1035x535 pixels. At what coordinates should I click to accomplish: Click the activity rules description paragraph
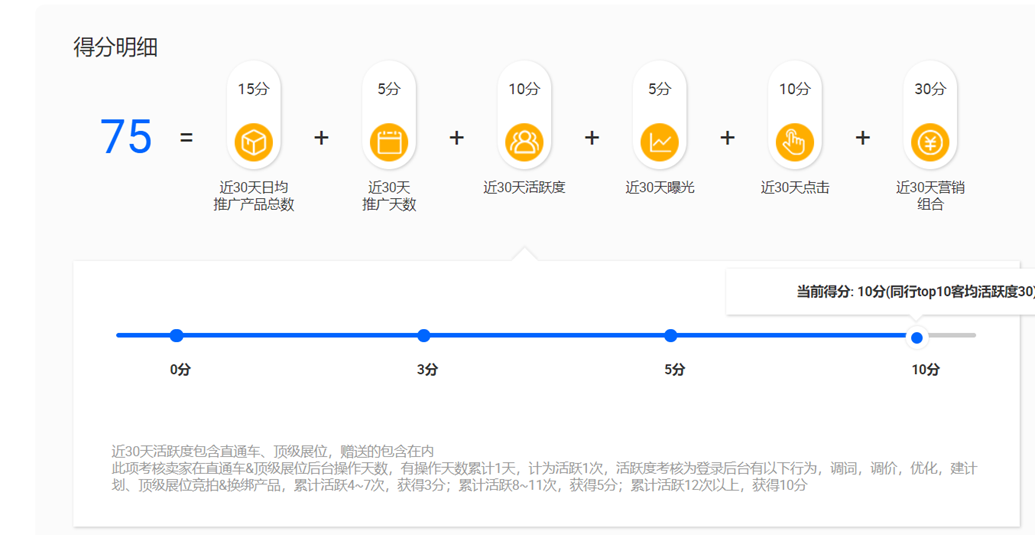pos(544,469)
